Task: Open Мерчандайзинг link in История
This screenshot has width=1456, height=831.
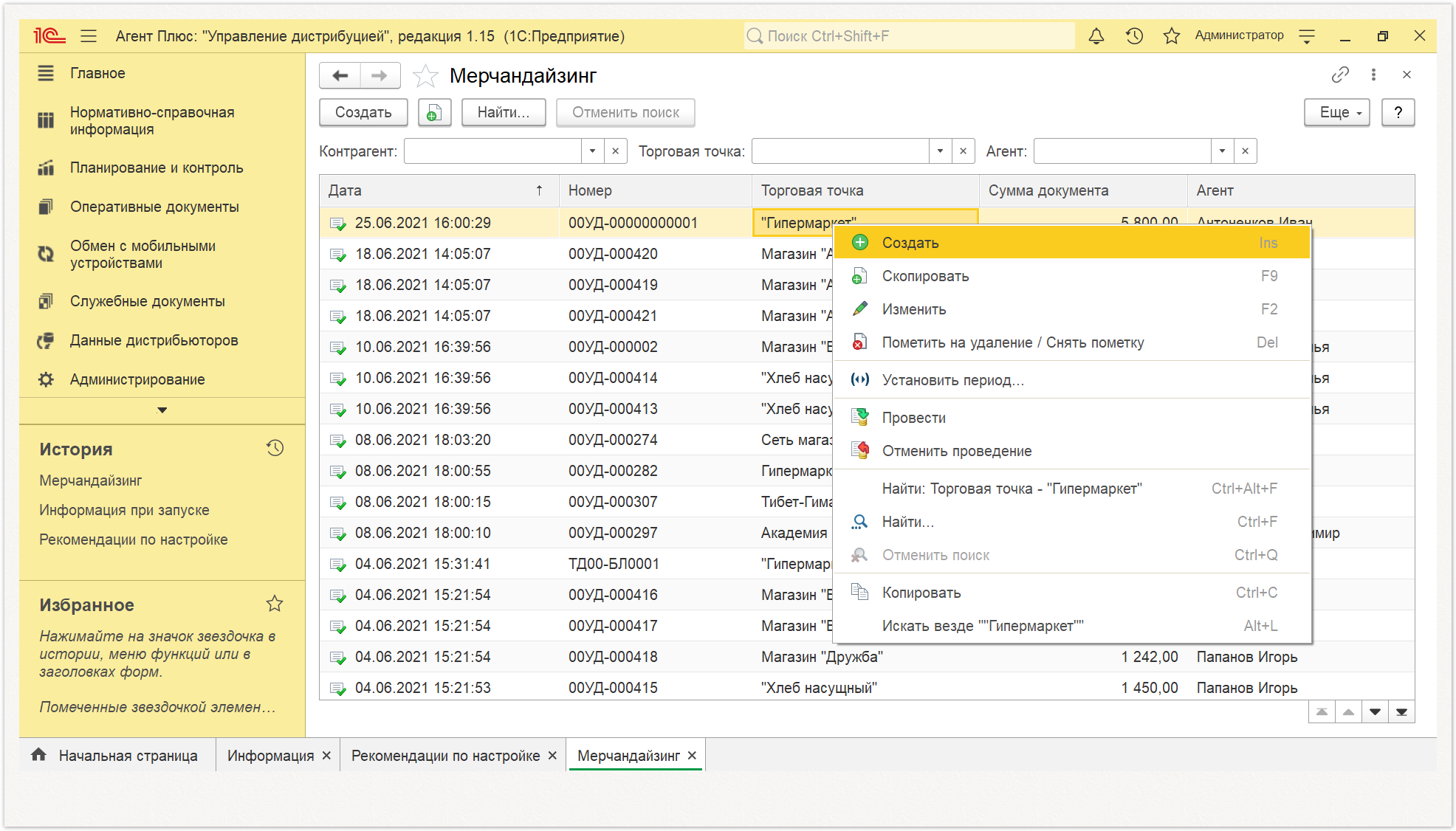Action: pos(90,480)
